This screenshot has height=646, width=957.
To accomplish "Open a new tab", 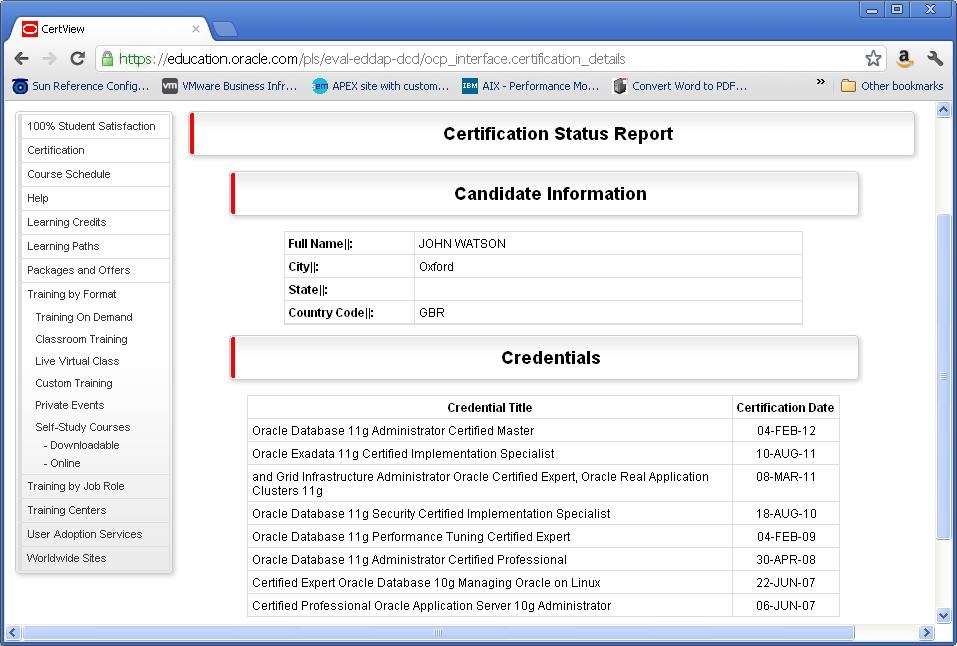I will point(224,29).
